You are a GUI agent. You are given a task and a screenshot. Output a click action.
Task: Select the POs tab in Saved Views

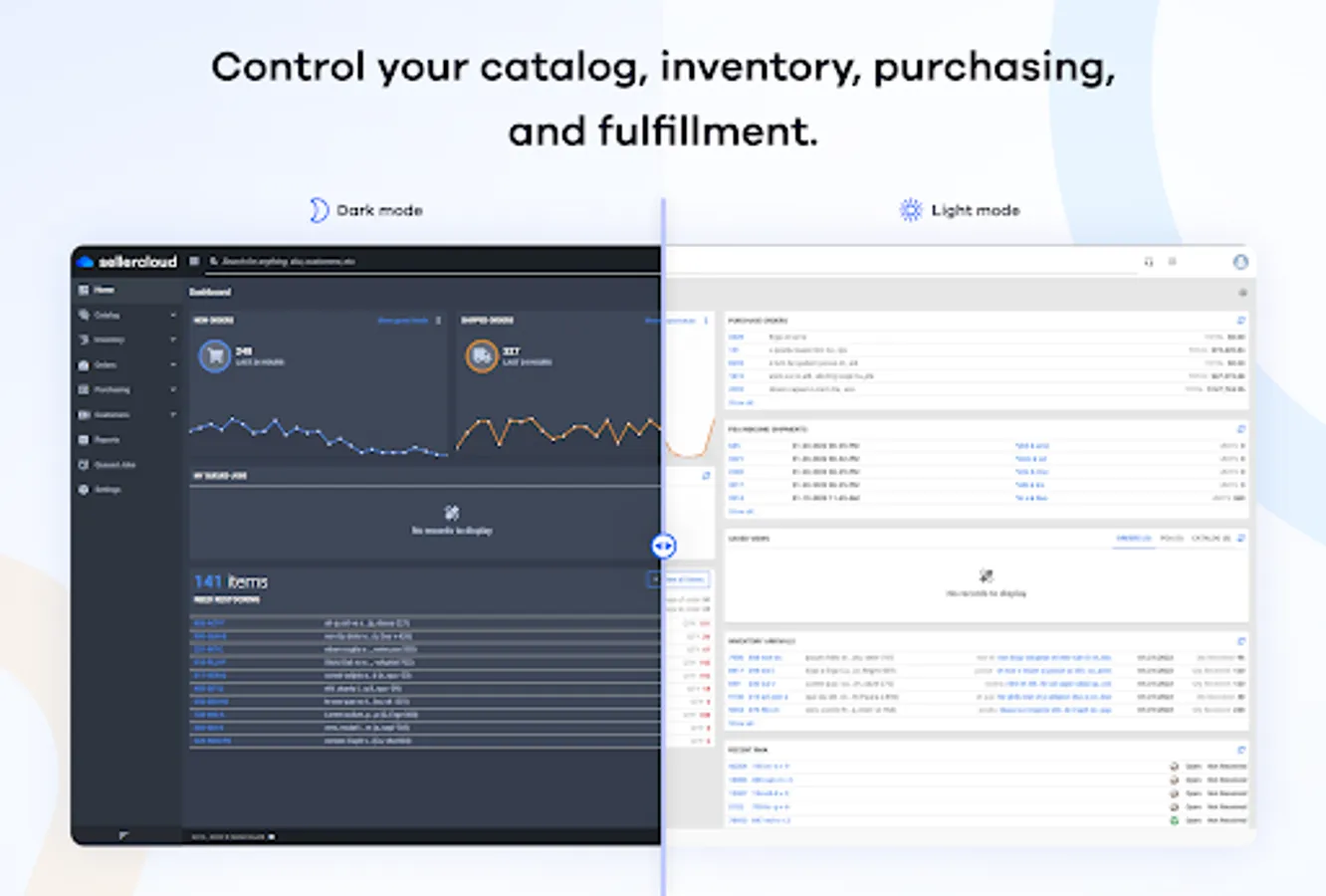pos(1172,539)
